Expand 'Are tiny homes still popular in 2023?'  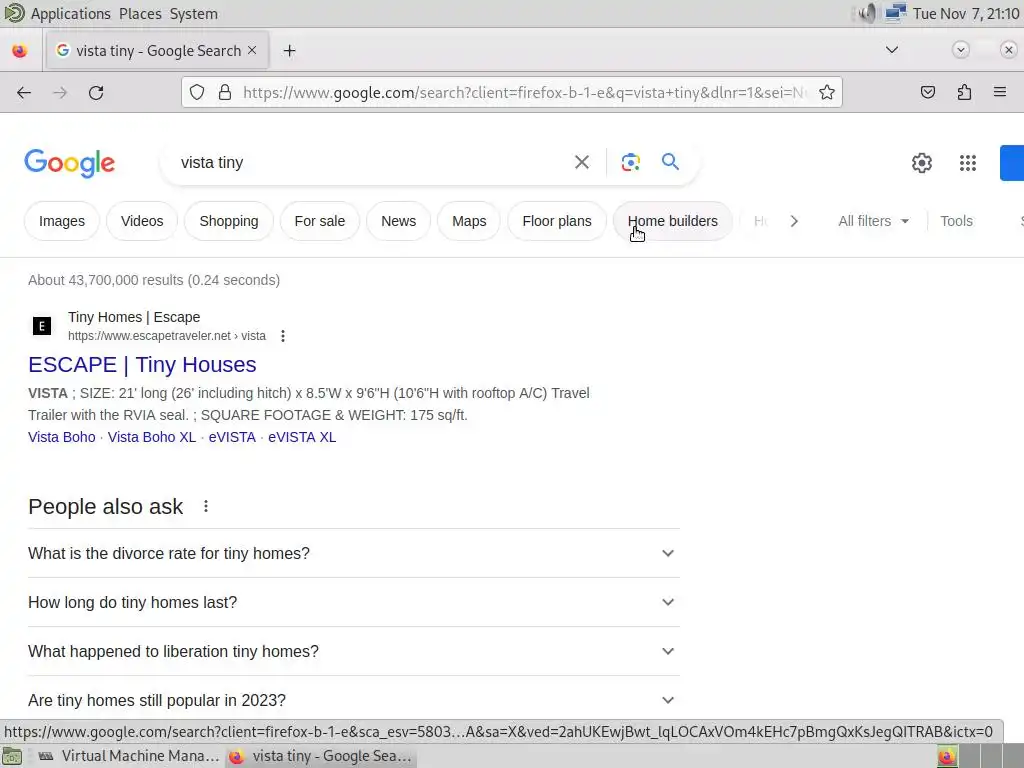[x=353, y=700]
